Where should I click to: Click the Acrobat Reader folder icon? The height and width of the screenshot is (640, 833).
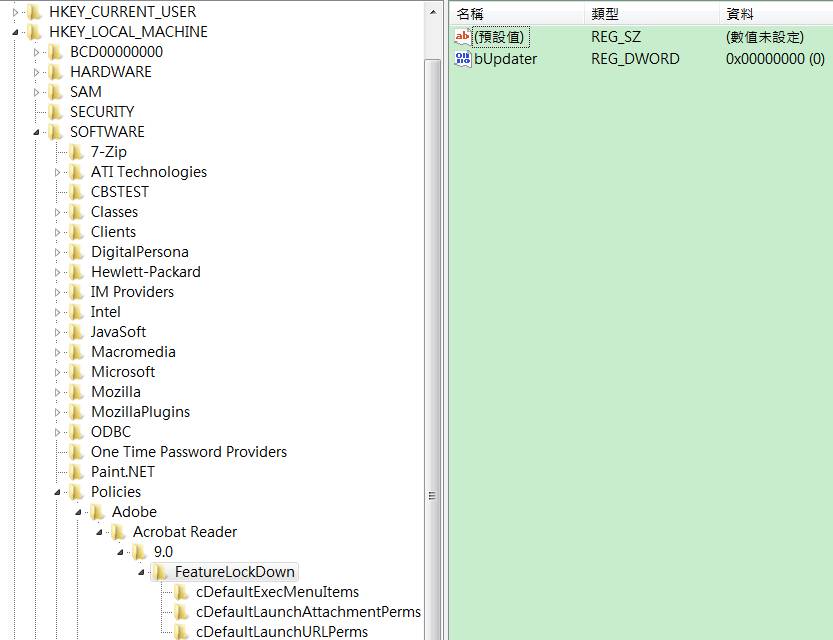tap(118, 532)
